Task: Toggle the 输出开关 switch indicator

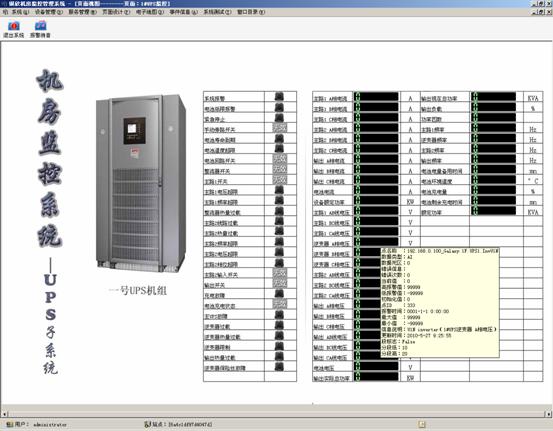Action: (x=280, y=284)
